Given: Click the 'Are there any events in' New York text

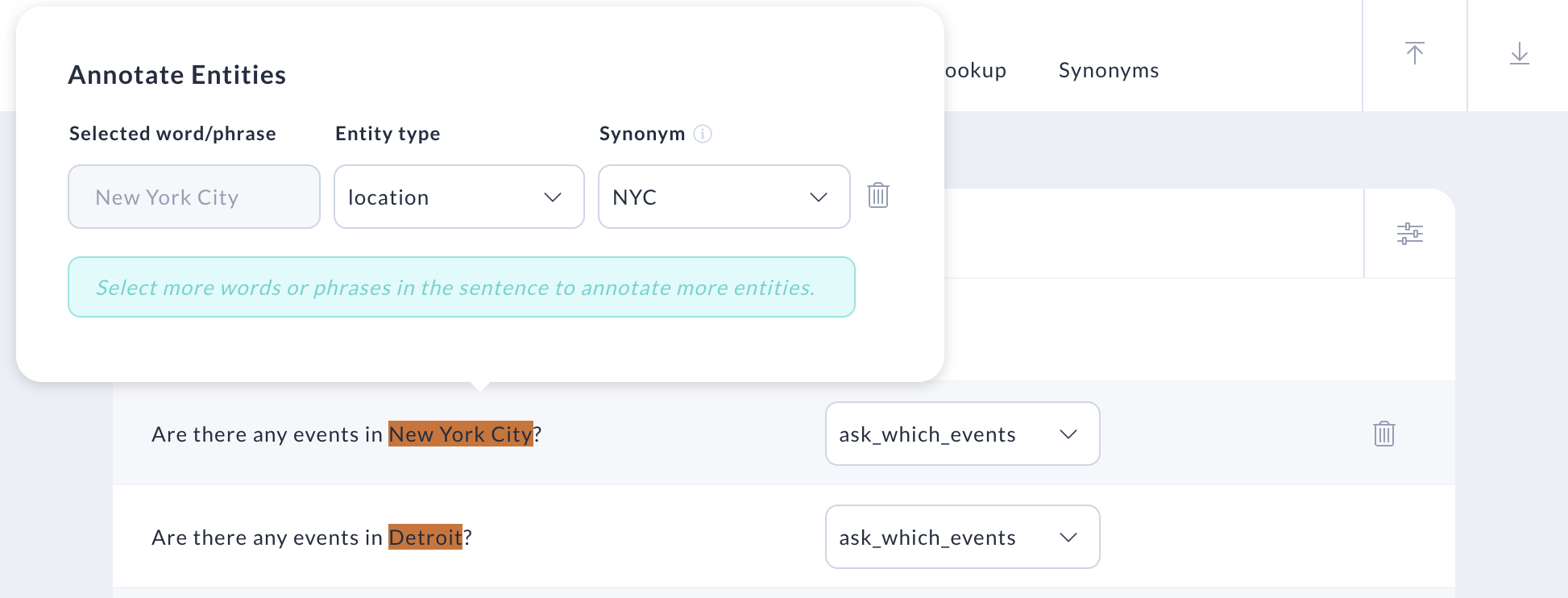Looking at the screenshot, I should pos(267,434).
